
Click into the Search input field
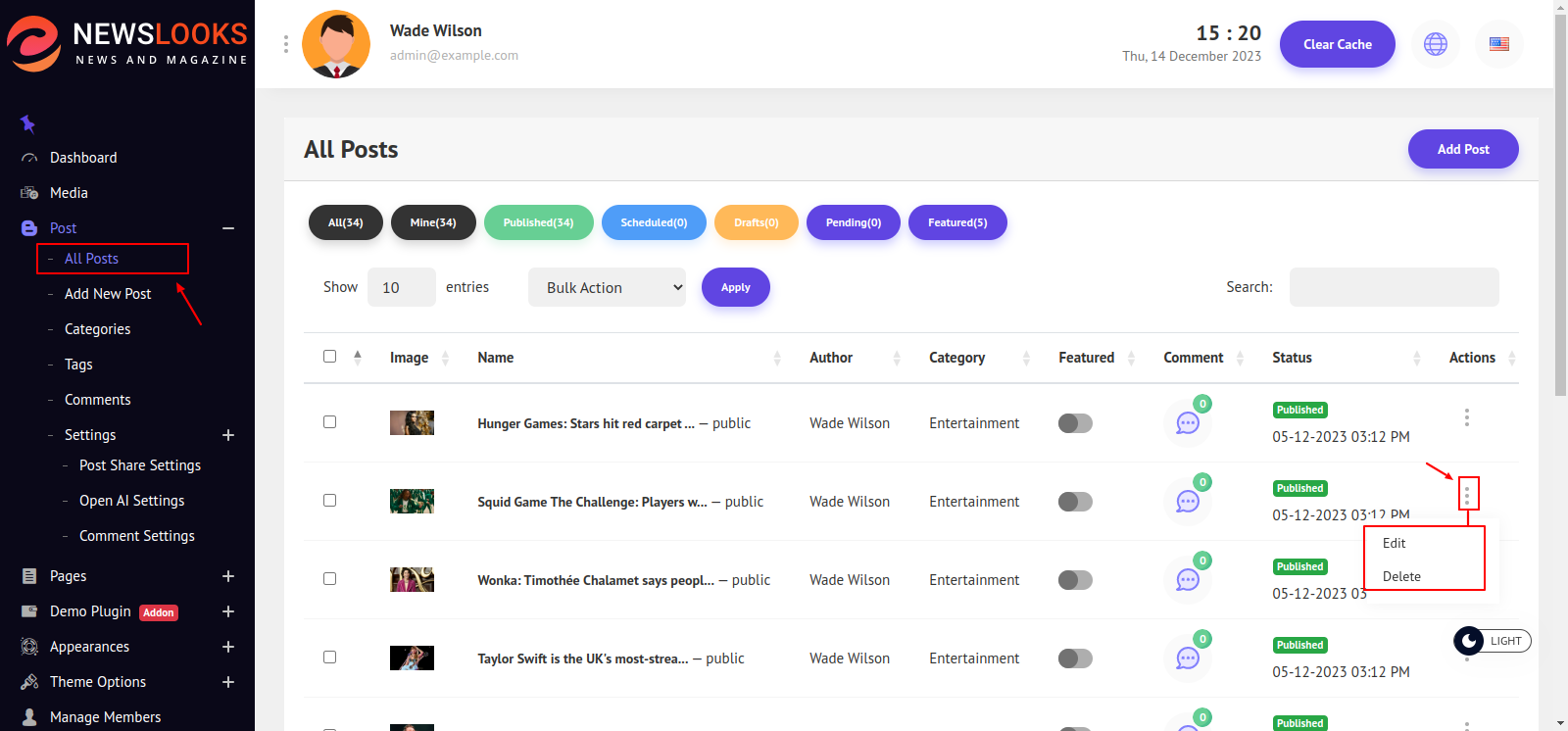[1394, 287]
